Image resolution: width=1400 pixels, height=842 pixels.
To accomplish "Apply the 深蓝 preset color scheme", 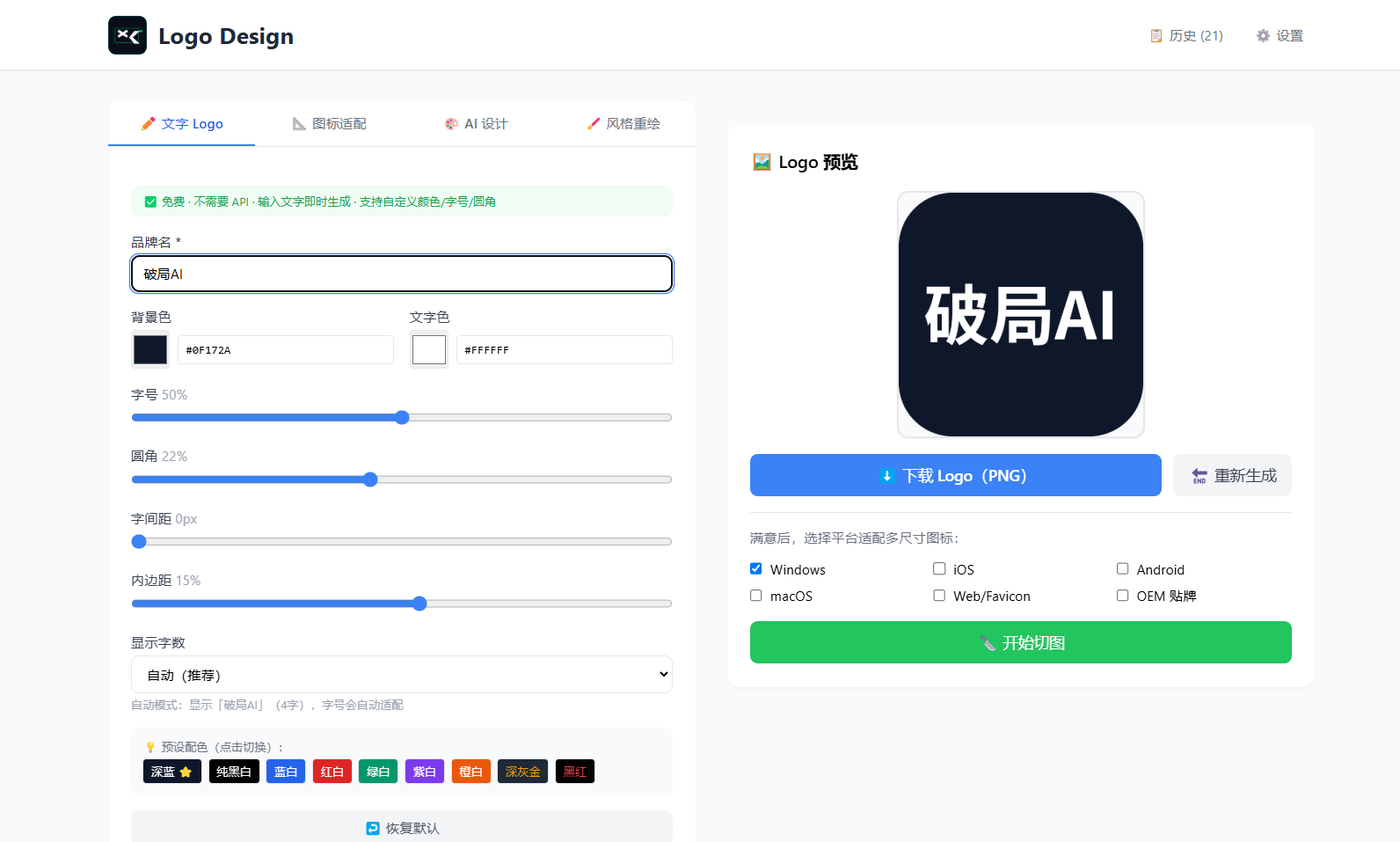I will (172, 772).
